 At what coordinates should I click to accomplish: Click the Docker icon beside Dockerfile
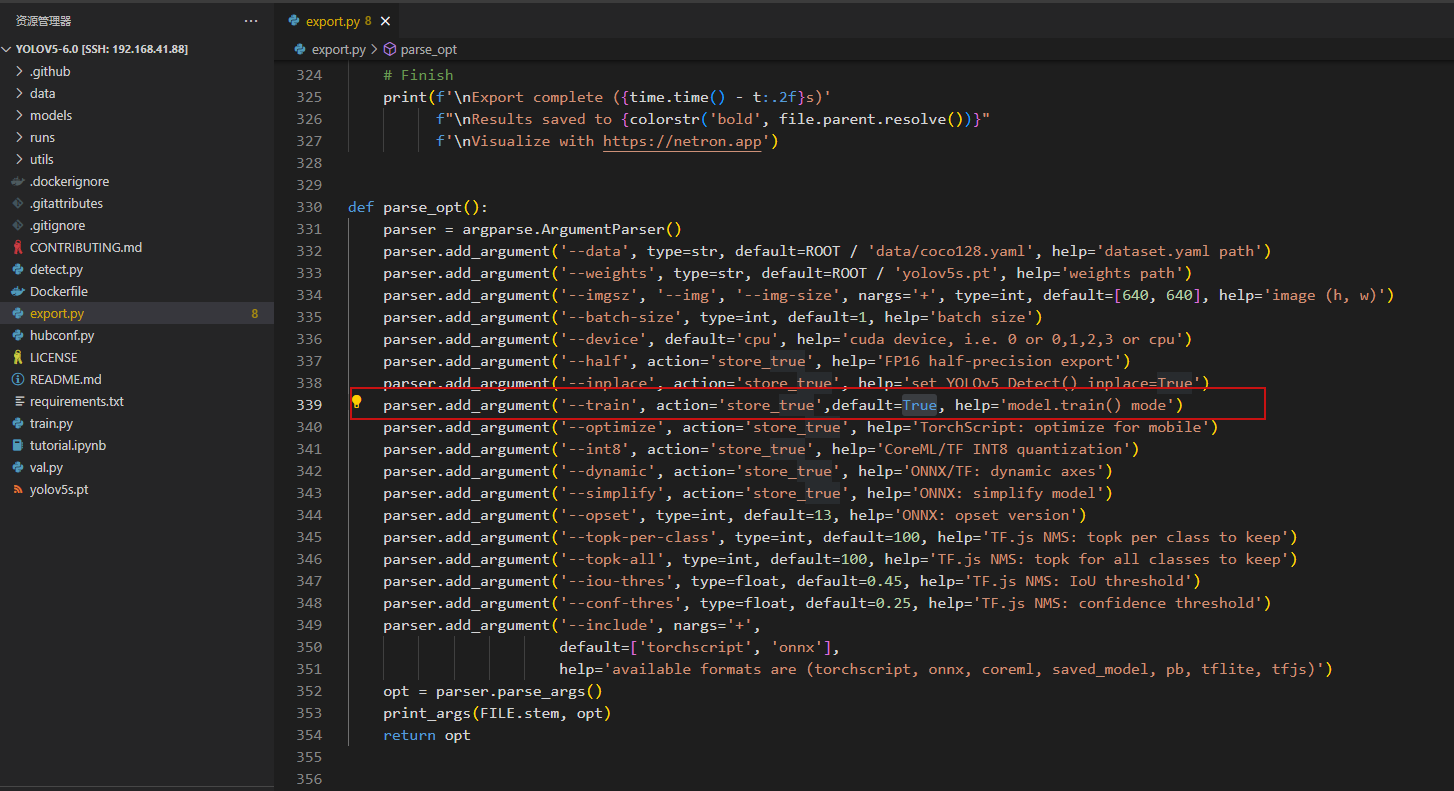[x=18, y=291]
